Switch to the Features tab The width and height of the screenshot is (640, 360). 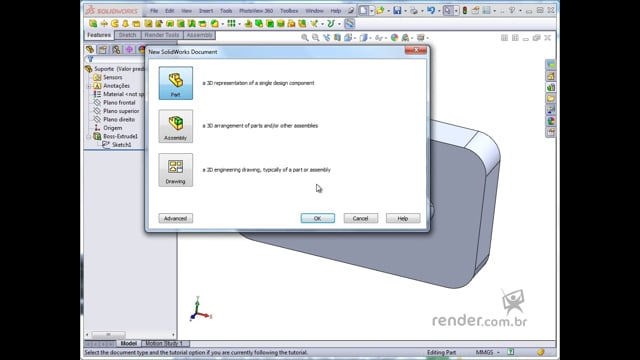pos(99,35)
